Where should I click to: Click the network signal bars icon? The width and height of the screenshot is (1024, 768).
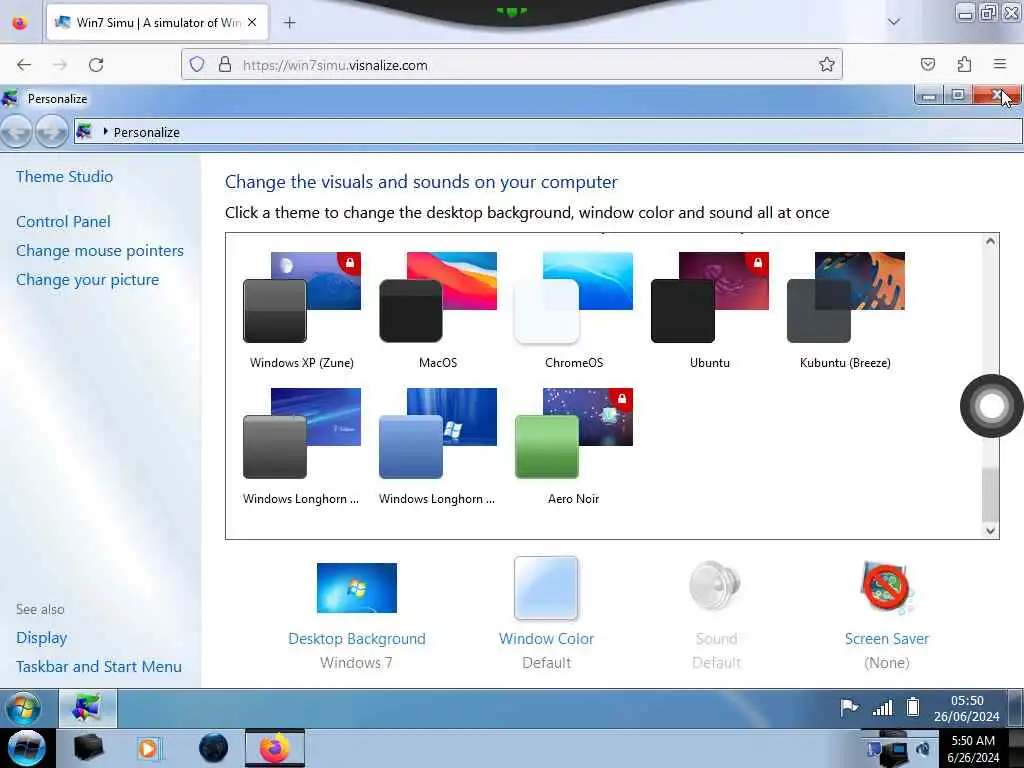tap(882, 707)
